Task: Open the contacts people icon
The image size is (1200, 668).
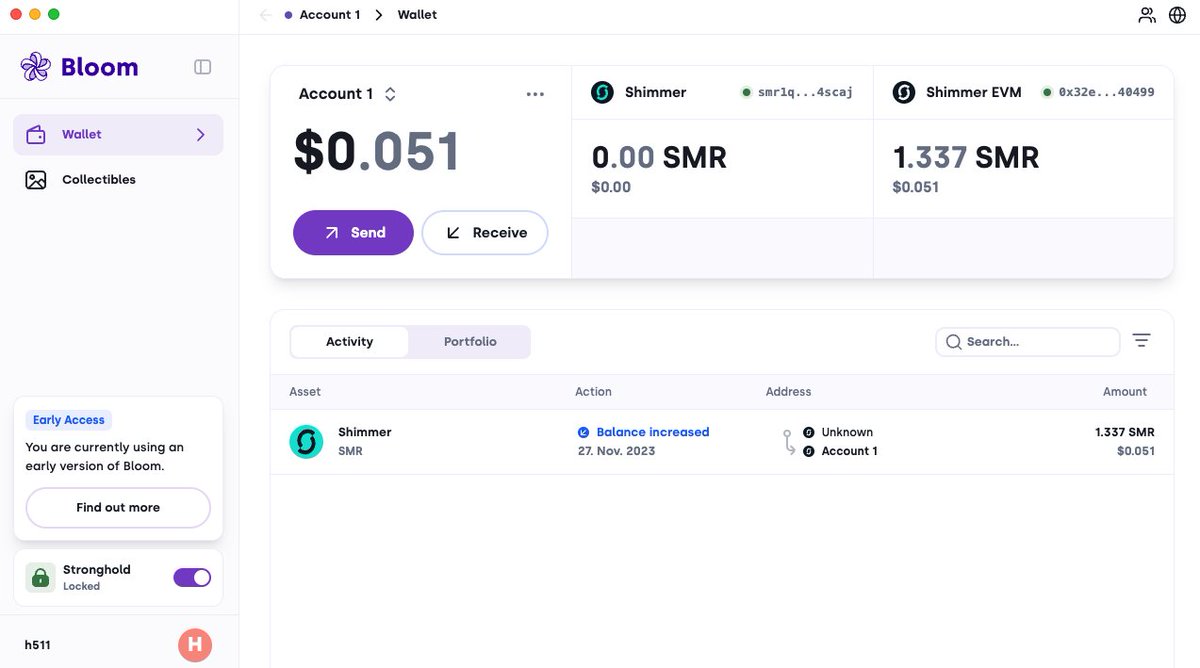Action: click(1146, 15)
